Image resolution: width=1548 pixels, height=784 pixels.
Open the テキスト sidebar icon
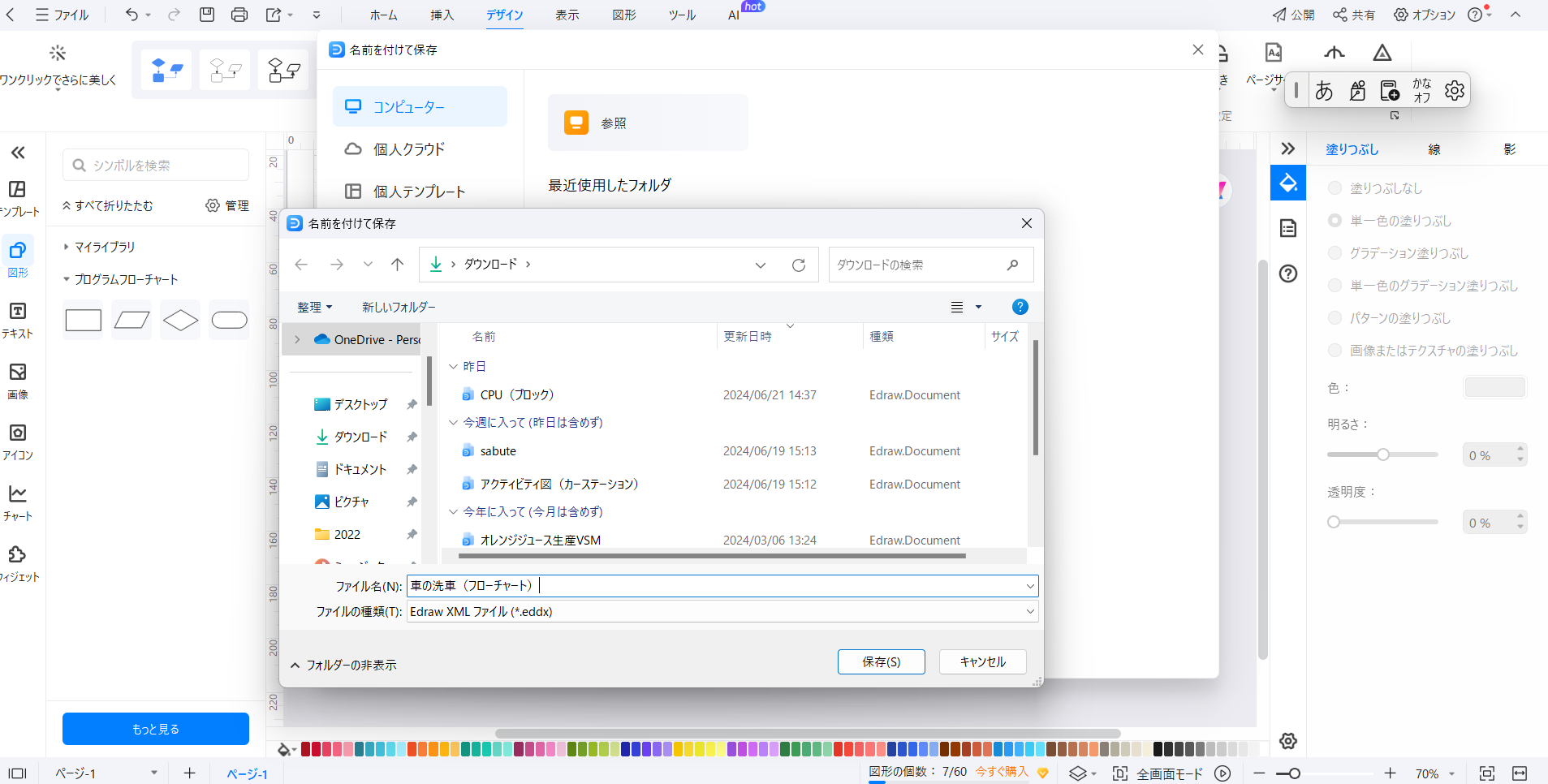(x=18, y=320)
